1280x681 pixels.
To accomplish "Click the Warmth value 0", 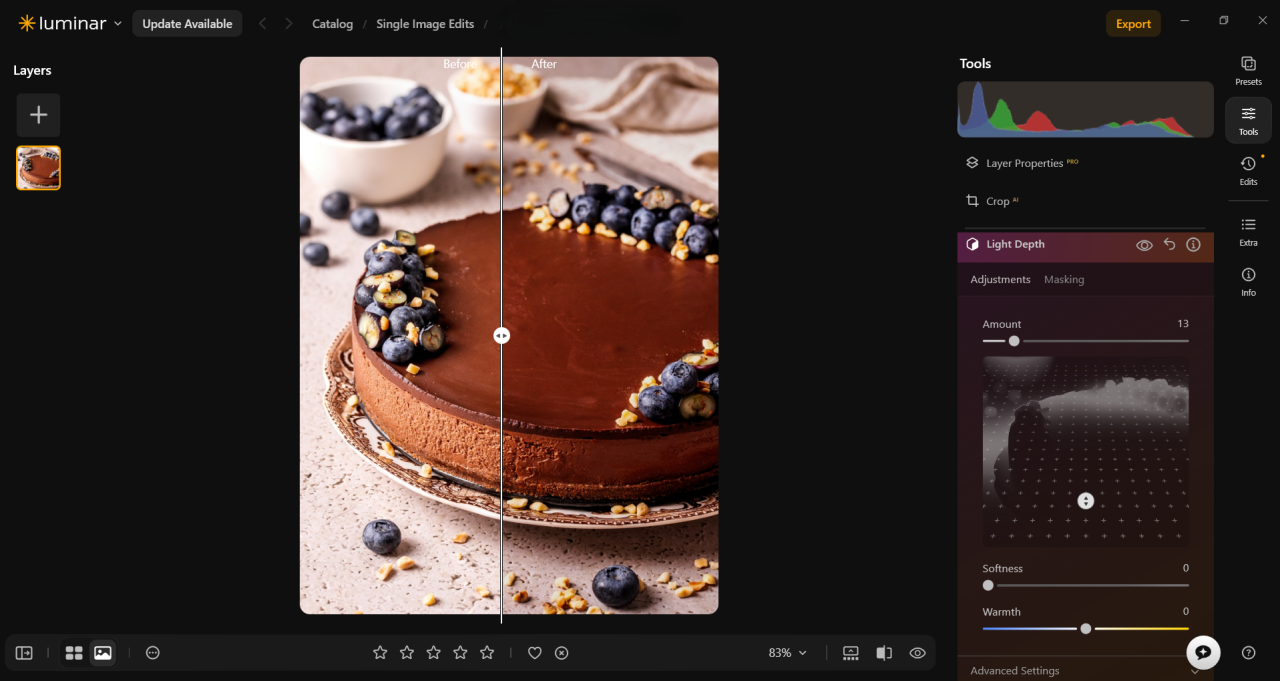I will (x=1186, y=611).
